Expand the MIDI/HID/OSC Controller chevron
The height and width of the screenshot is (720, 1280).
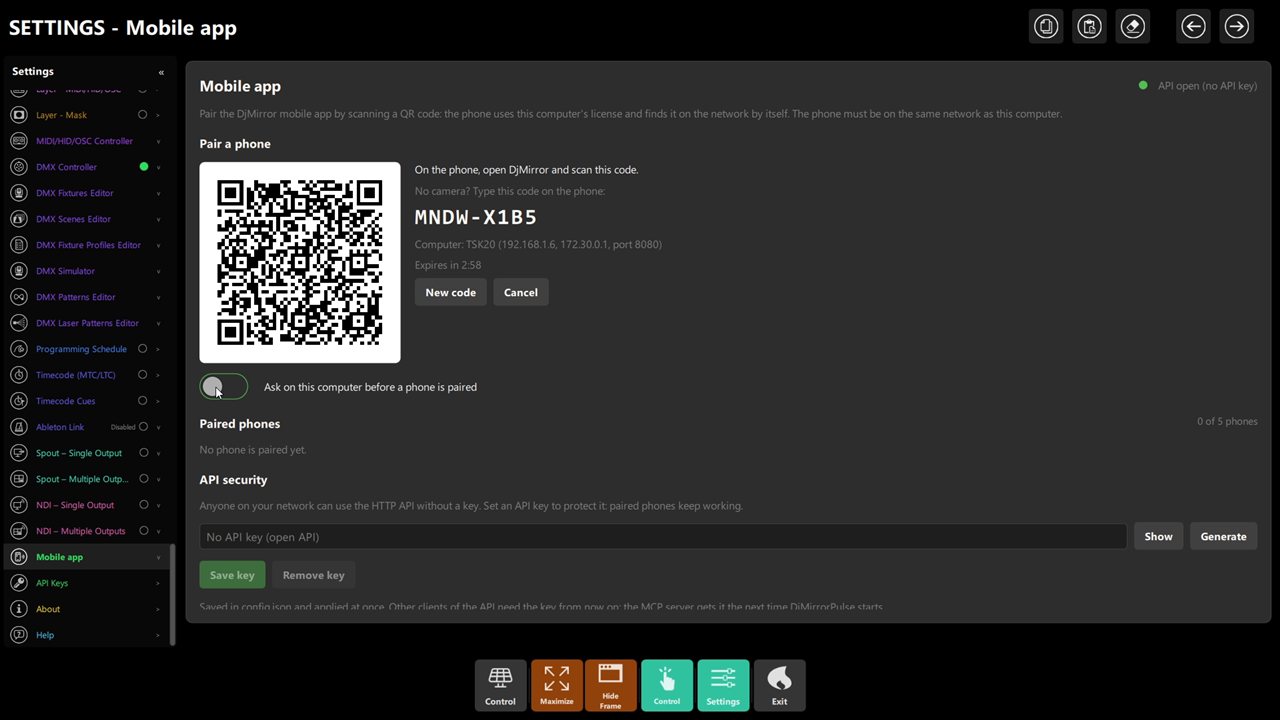coord(158,141)
